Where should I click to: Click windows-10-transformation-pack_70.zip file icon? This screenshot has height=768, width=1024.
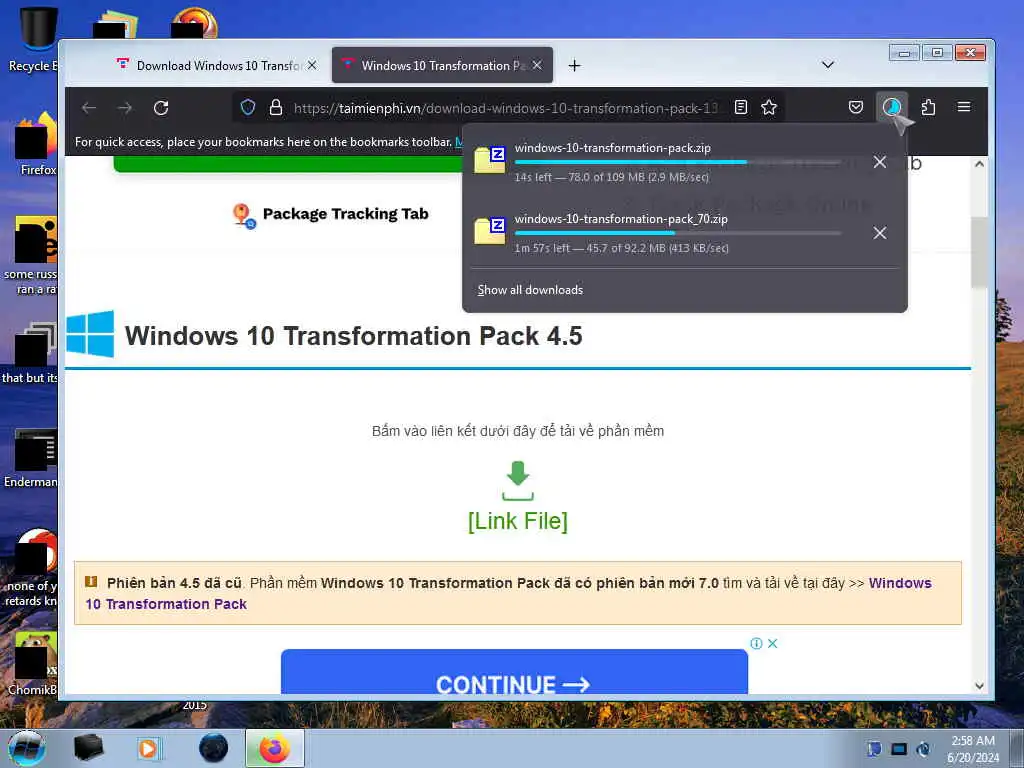click(490, 231)
